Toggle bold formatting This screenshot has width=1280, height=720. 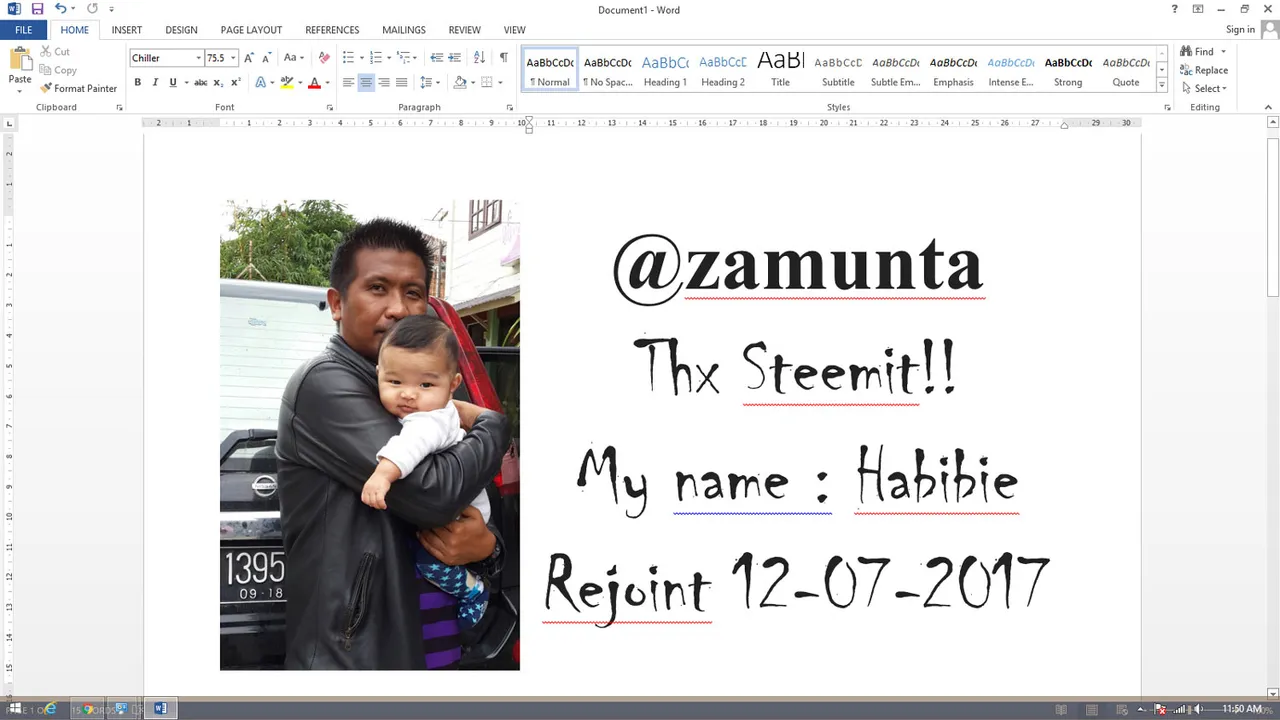pos(137,82)
